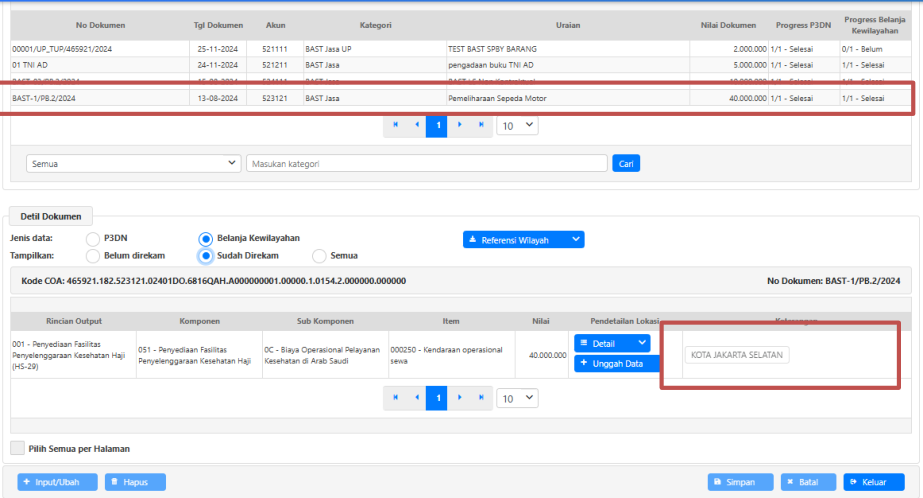Jump to last page in detail pagination

point(480,397)
